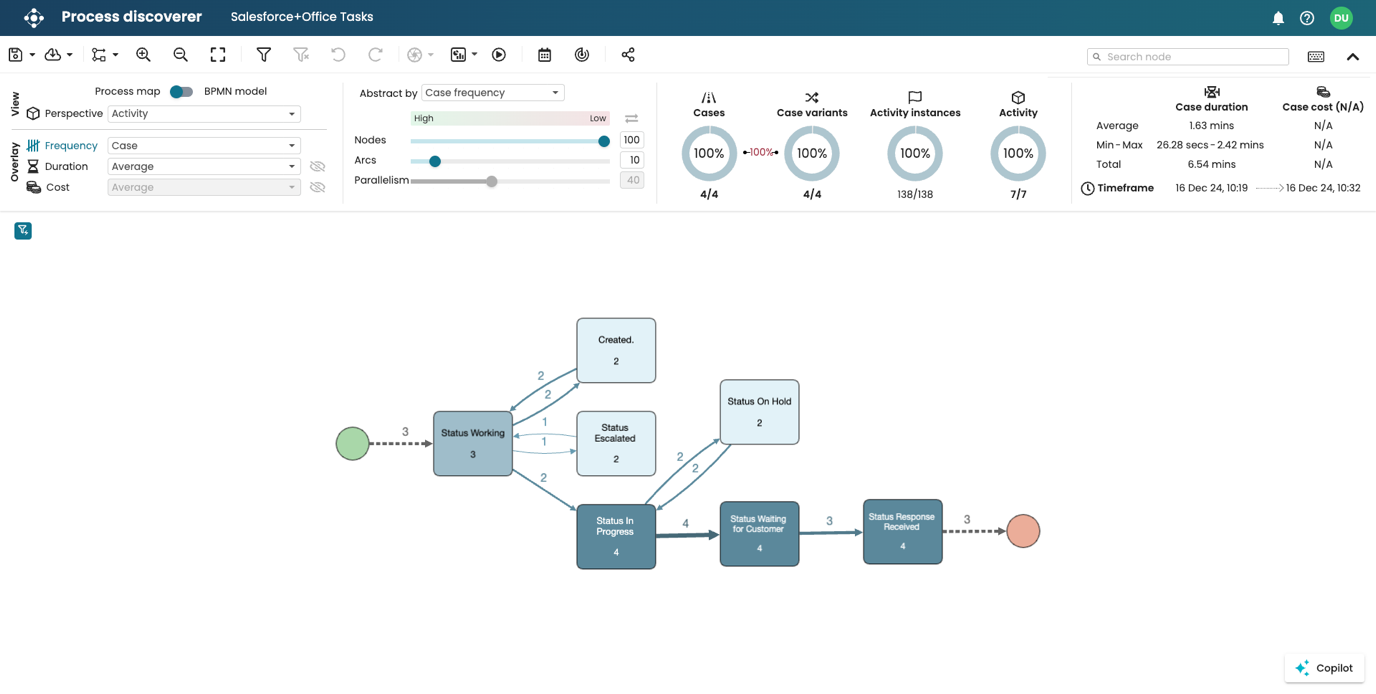This screenshot has height=694, width=1376.
Task: Click the animate process playback icon
Action: point(499,54)
